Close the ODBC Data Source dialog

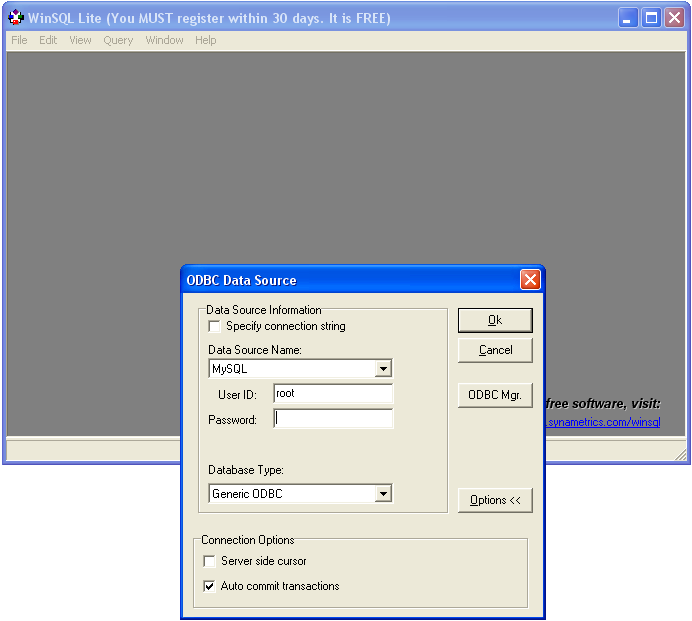pyautogui.click(x=530, y=279)
